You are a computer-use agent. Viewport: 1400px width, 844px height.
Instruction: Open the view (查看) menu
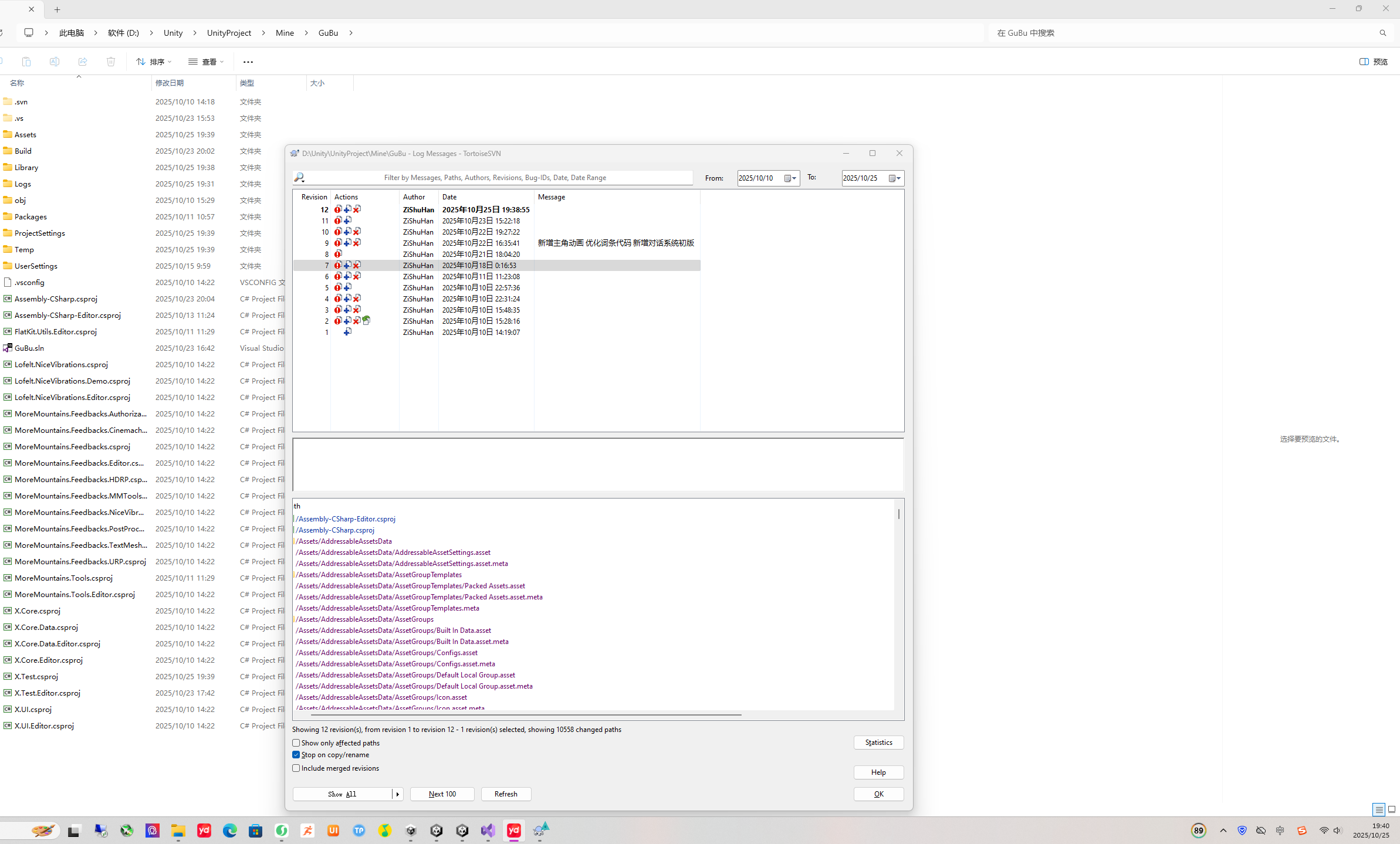point(206,62)
